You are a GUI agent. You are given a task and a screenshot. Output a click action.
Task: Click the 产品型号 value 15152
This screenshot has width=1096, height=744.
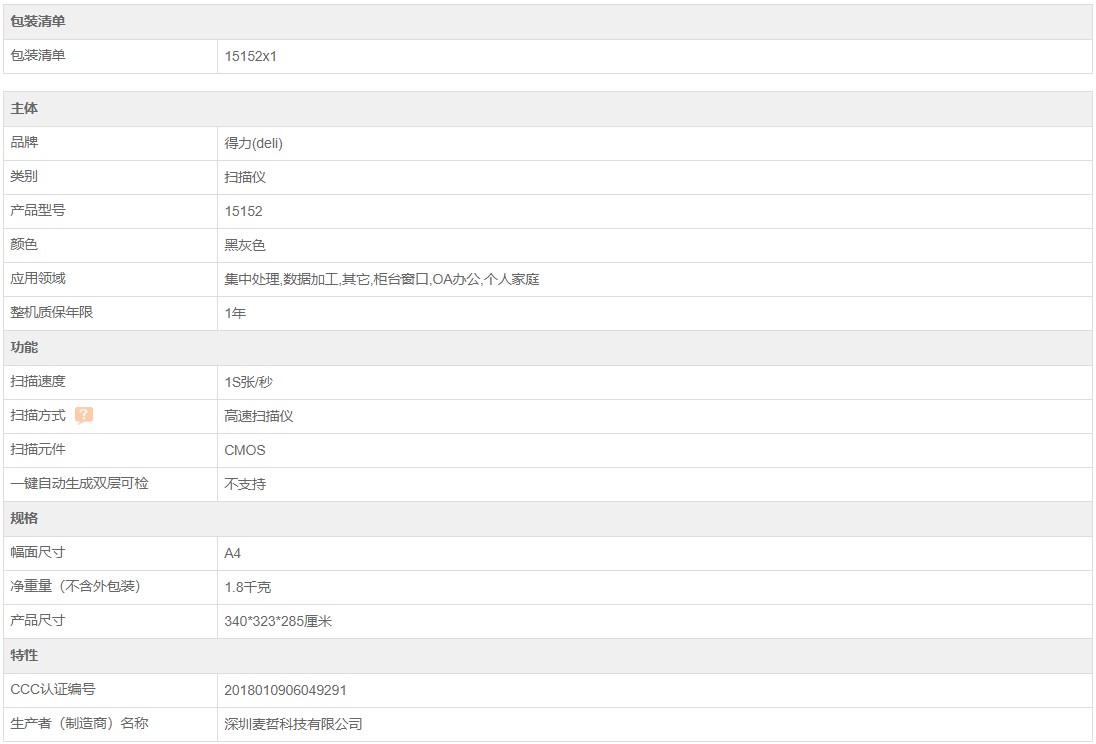click(244, 211)
